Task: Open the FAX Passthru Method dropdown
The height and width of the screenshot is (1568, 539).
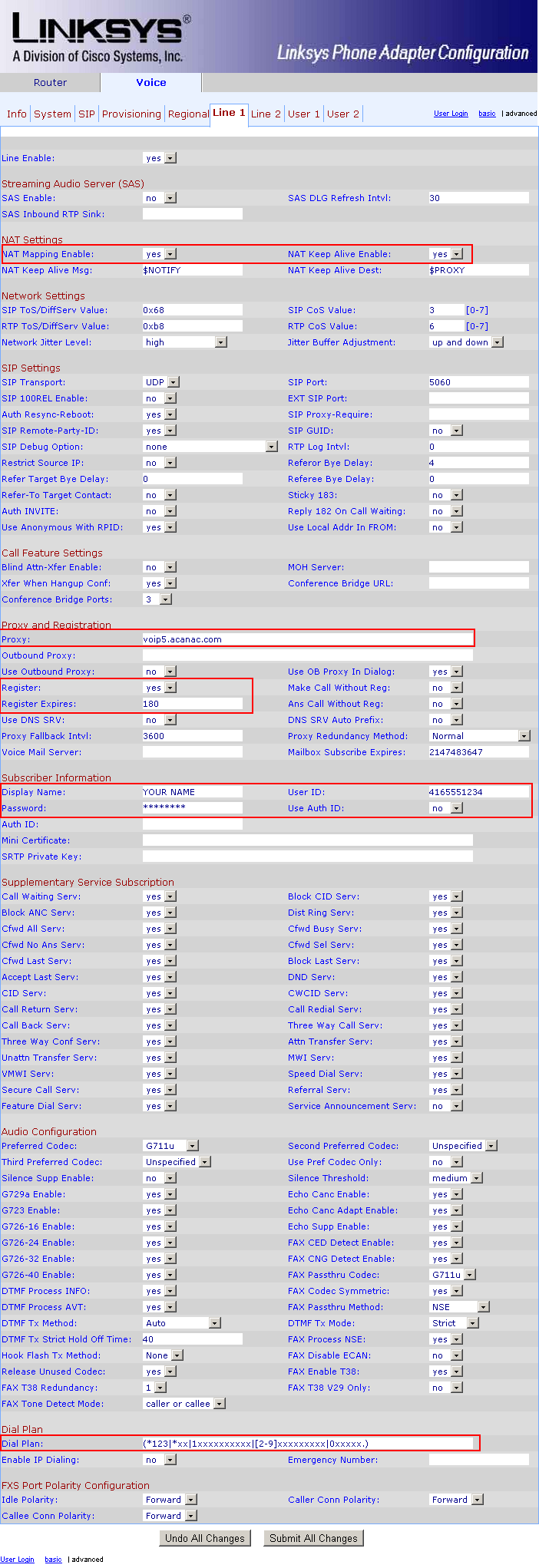Action: [x=459, y=1307]
